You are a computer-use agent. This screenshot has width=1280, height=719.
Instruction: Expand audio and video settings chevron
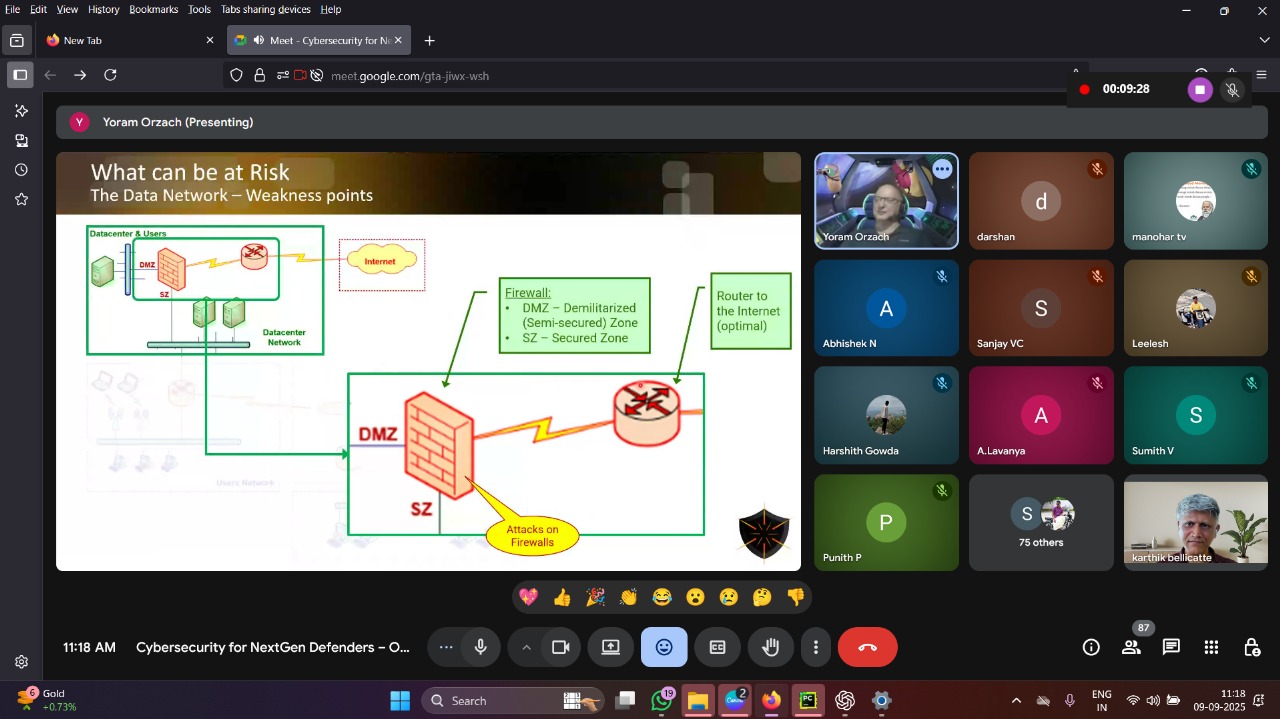coord(526,647)
